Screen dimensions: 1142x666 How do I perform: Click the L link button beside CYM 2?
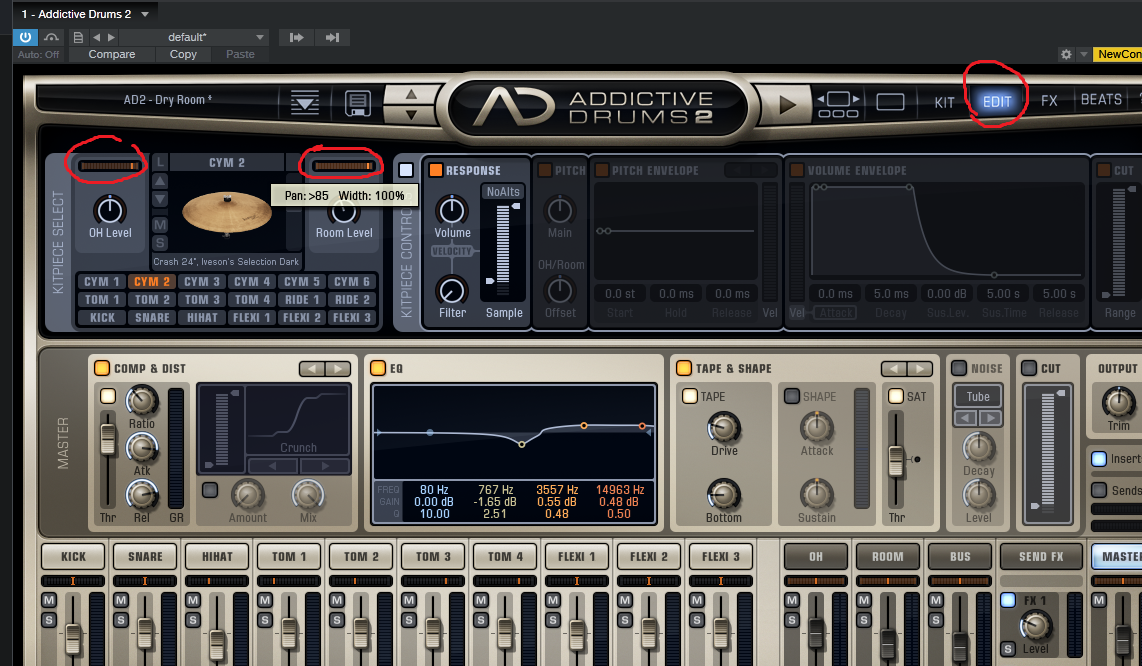[160, 162]
